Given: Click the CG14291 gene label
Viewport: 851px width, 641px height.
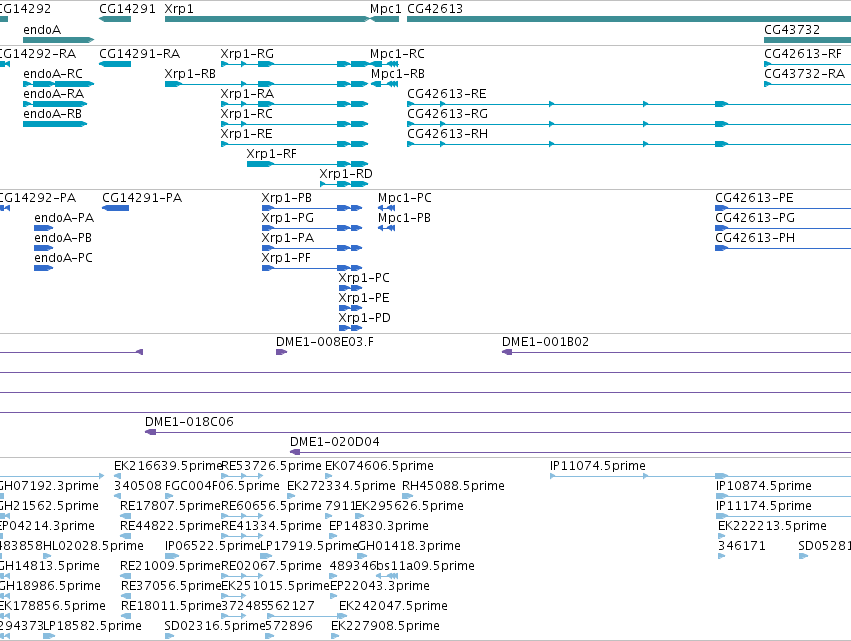Looking at the screenshot, I should click(127, 9).
